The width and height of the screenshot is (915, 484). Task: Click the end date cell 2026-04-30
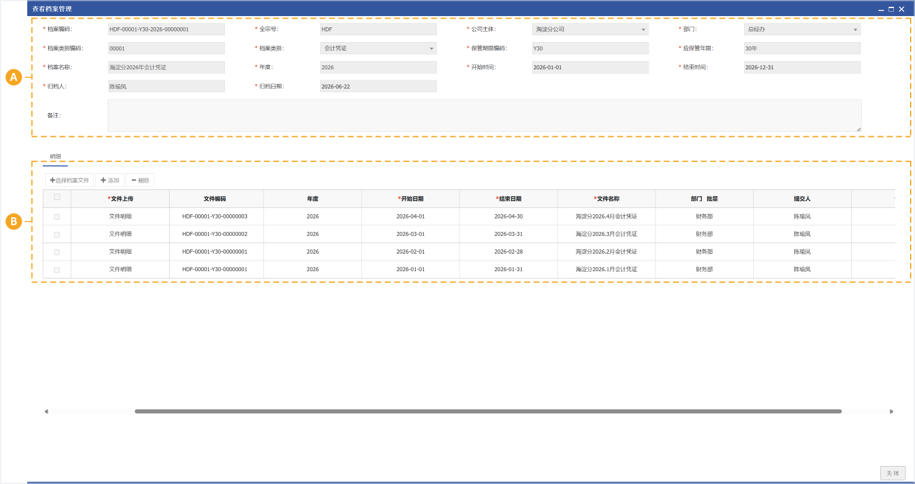[508, 216]
